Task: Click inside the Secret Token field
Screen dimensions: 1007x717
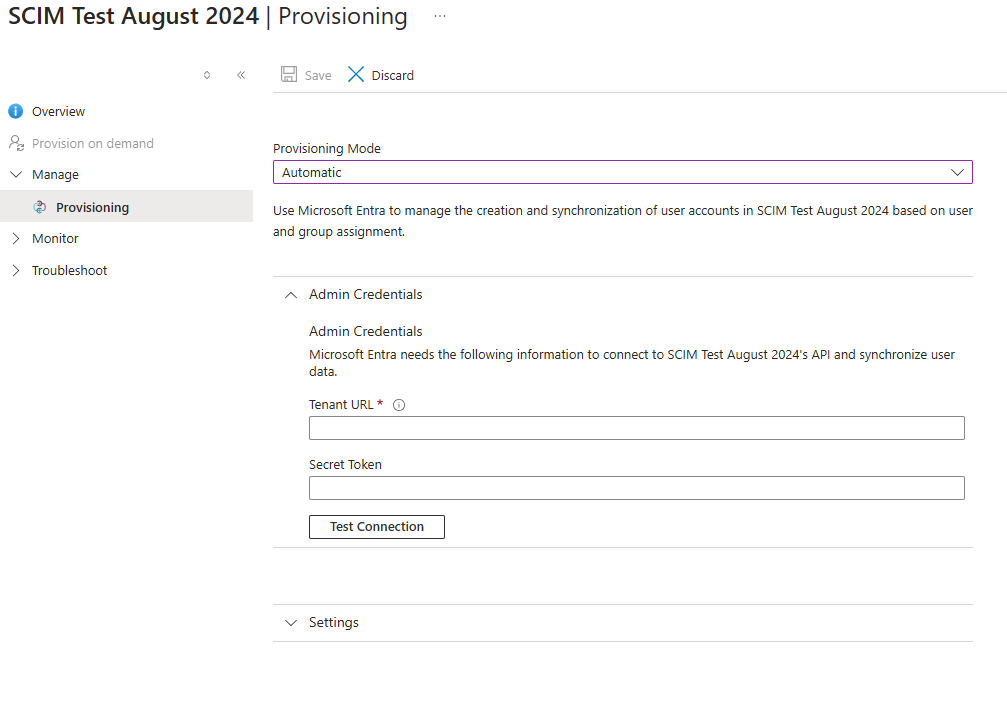Action: click(637, 487)
